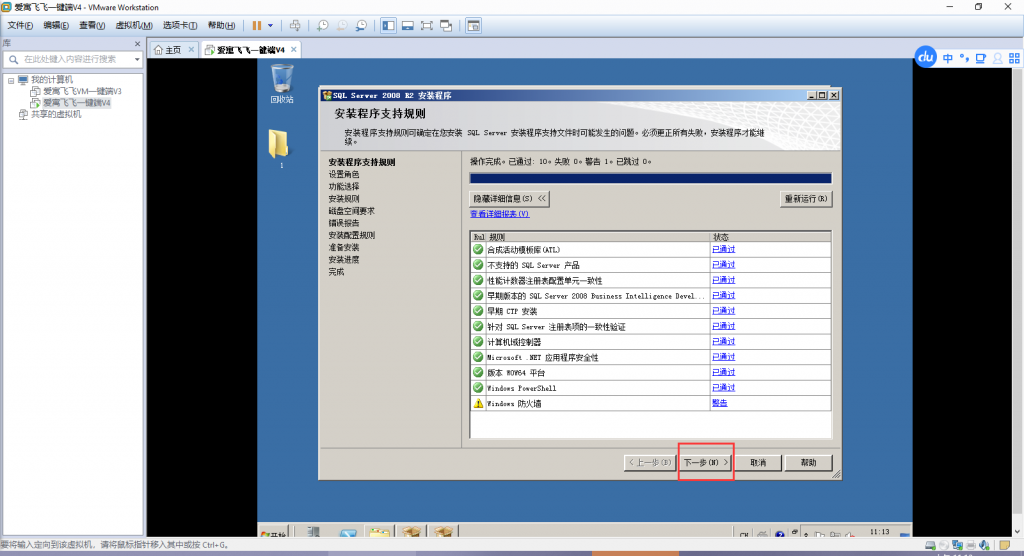Image resolution: width=1024 pixels, height=556 pixels.
Task: Open the 警告 link for Windows 防火墙
Action: [x=720, y=403]
